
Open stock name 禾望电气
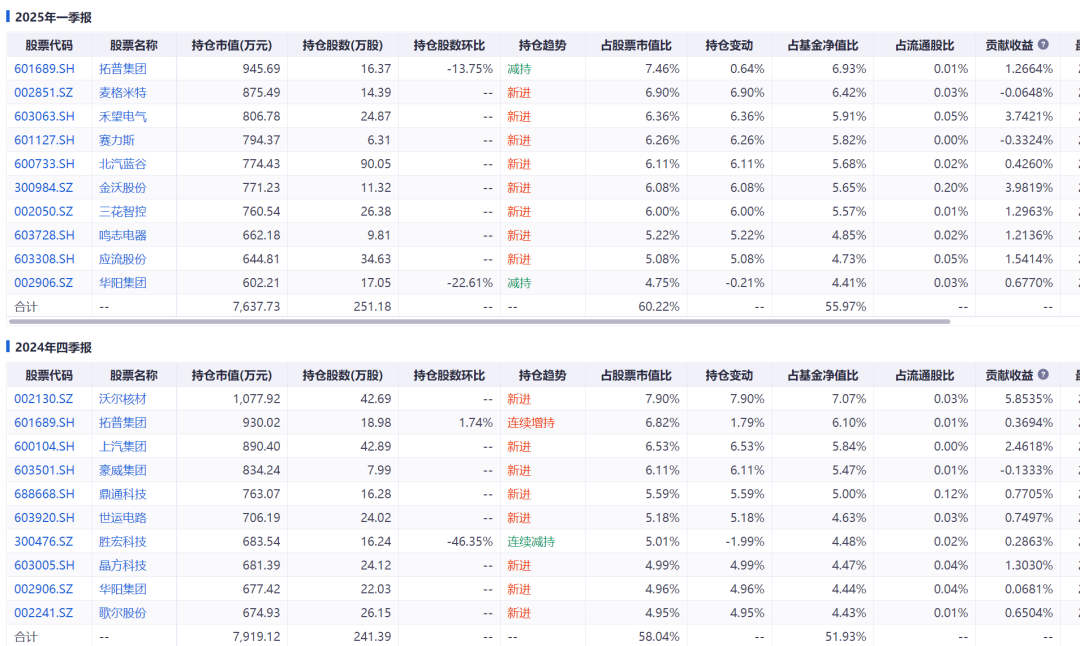click(x=123, y=116)
